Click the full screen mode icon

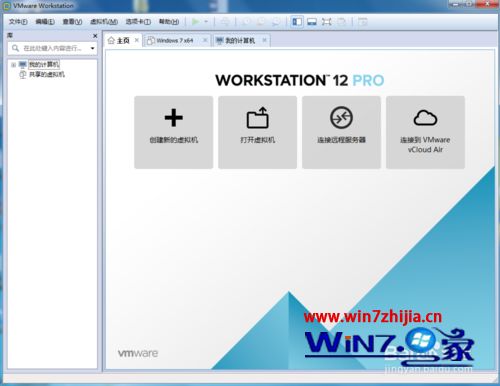327,22
